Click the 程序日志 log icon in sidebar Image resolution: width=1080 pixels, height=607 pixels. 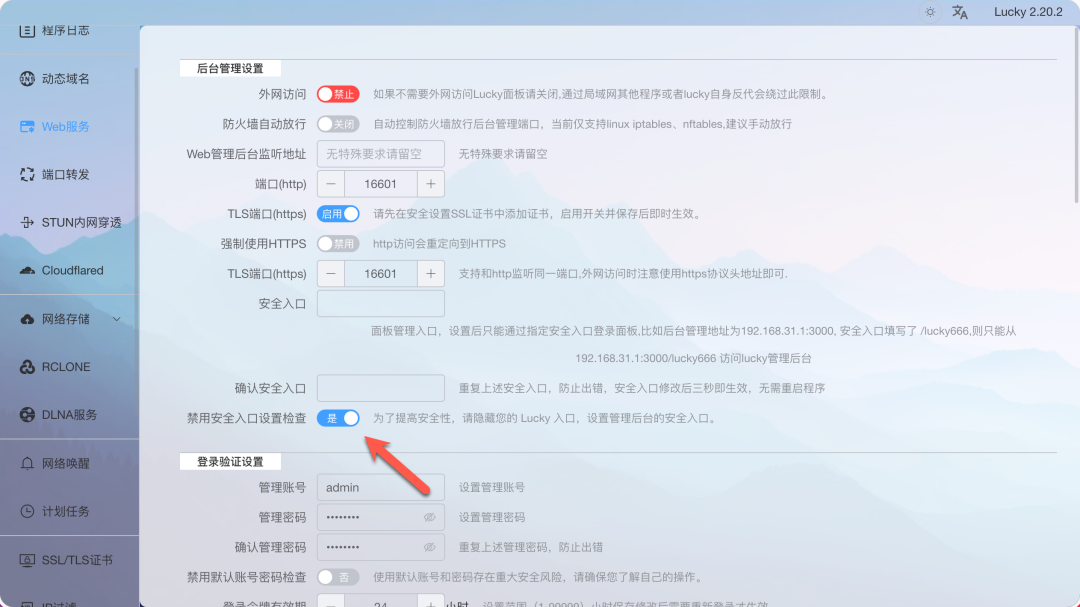click(27, 30)
